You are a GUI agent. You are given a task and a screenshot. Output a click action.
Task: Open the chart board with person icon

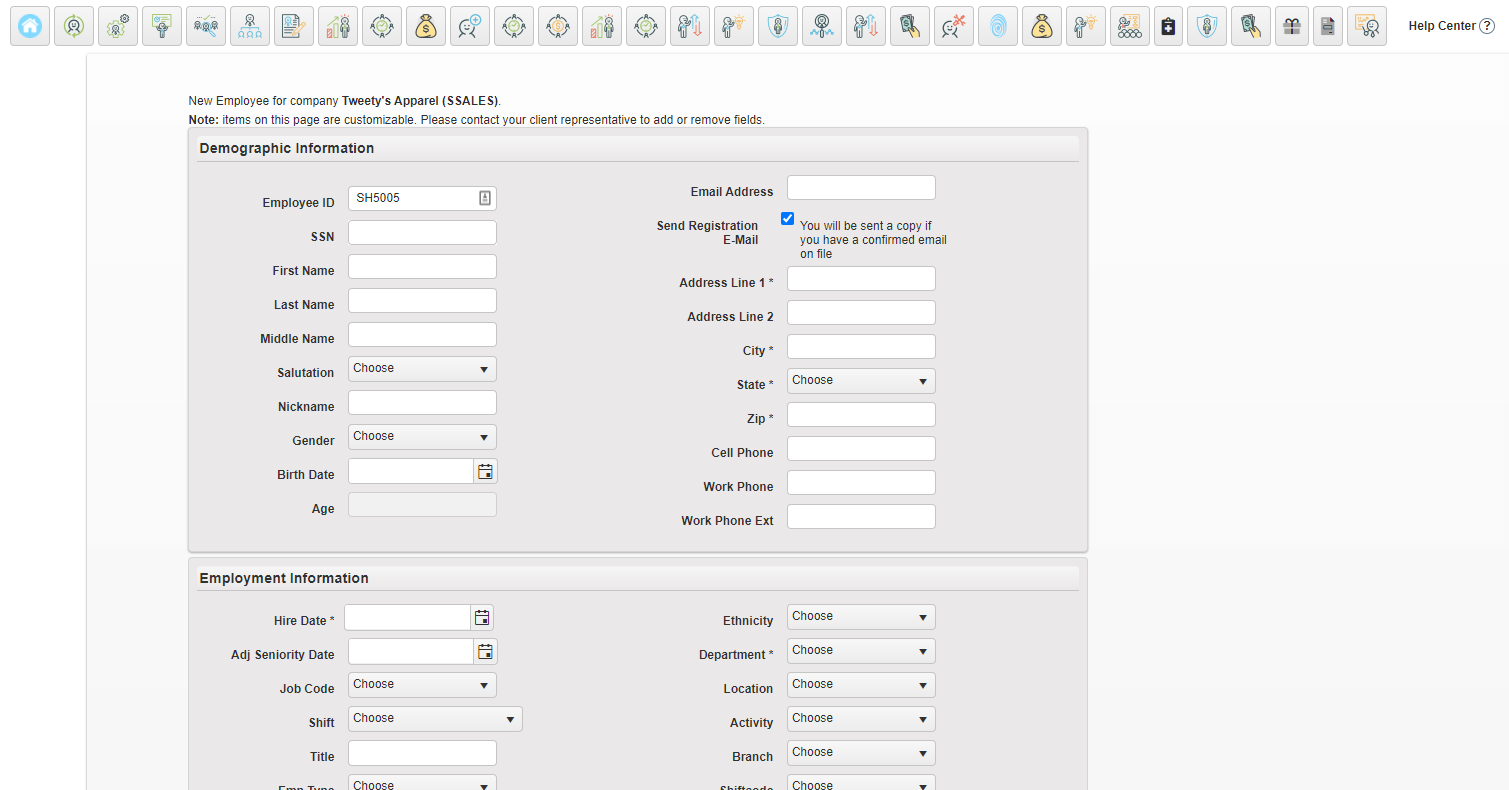pos(1367,26)
